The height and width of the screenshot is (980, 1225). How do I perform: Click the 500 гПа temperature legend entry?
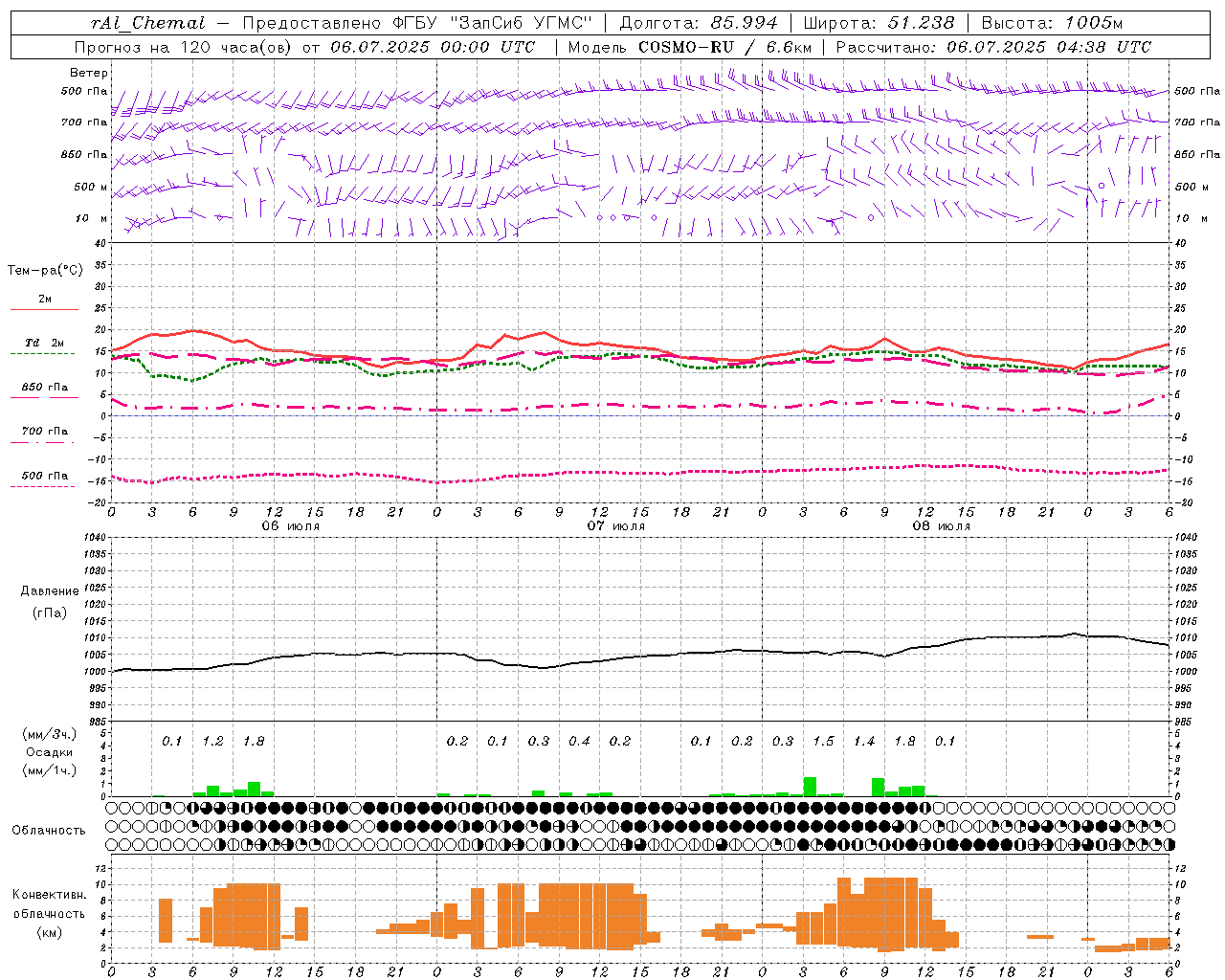coord(45,476)
